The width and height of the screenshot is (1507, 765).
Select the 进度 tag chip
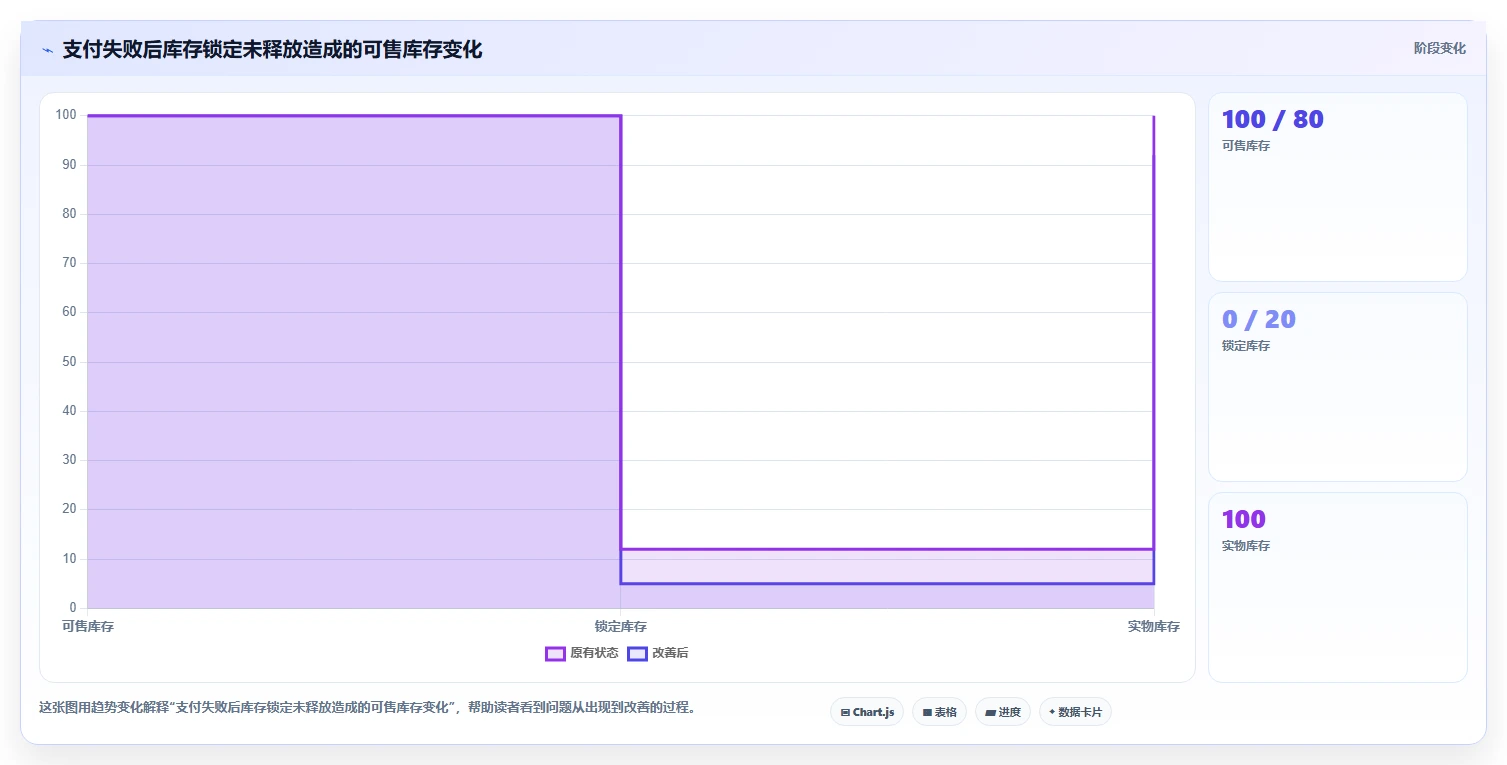point(1003,712)
